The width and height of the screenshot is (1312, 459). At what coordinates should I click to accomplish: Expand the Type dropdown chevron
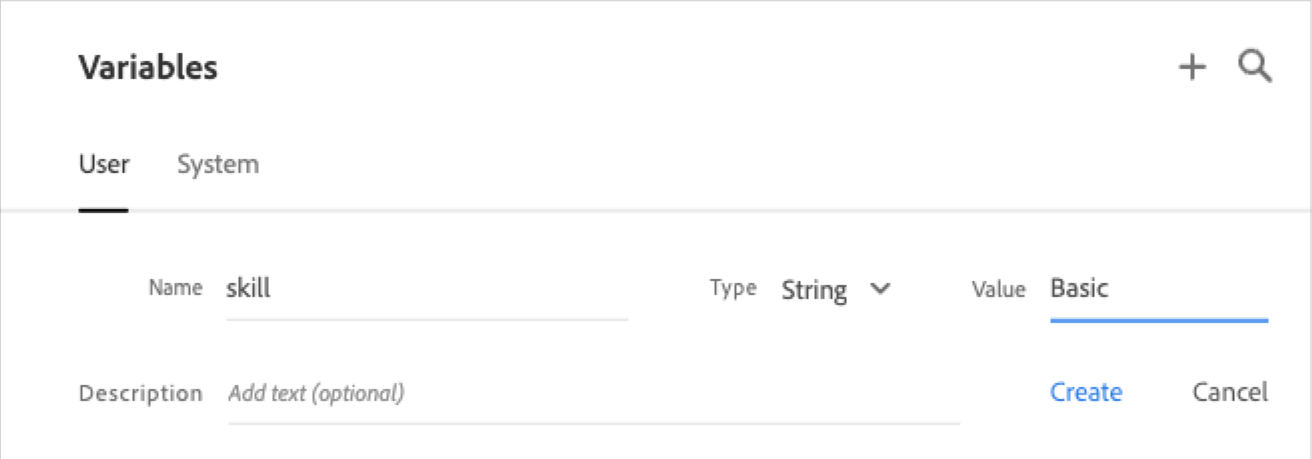880,289
